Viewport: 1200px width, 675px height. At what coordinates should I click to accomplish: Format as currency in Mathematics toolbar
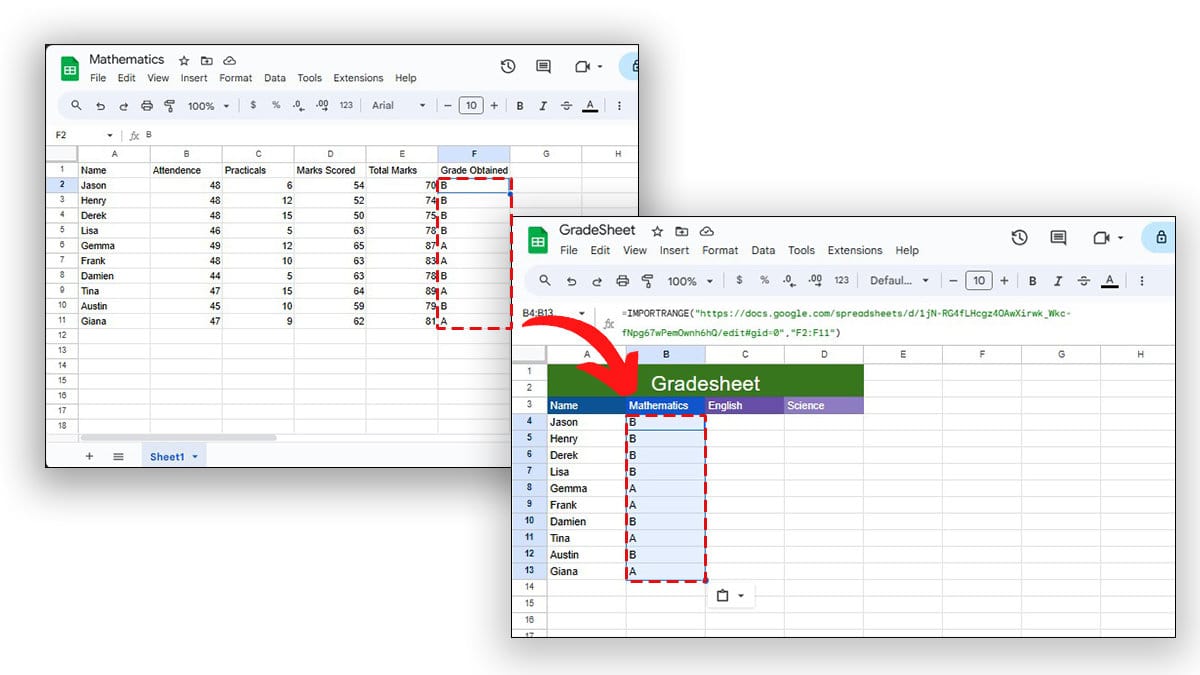click(253, 105)
